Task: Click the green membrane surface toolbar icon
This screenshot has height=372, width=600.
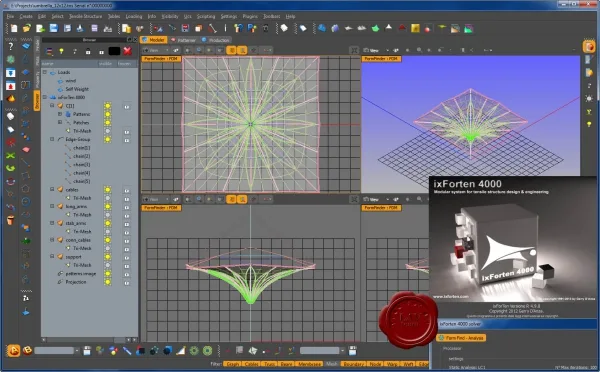Action: click(375, 28)
